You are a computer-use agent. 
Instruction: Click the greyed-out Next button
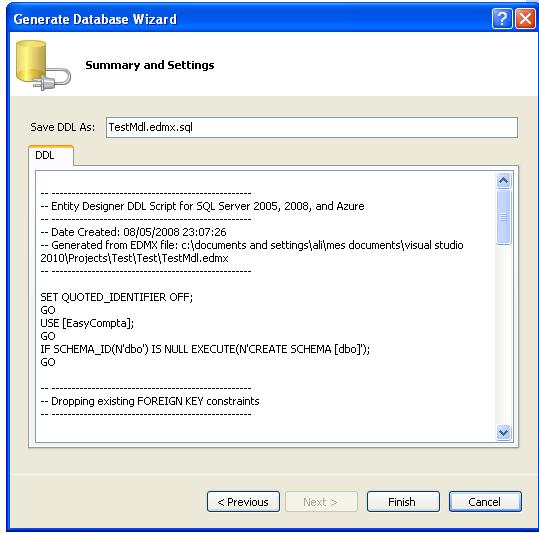tap(321, 502)
